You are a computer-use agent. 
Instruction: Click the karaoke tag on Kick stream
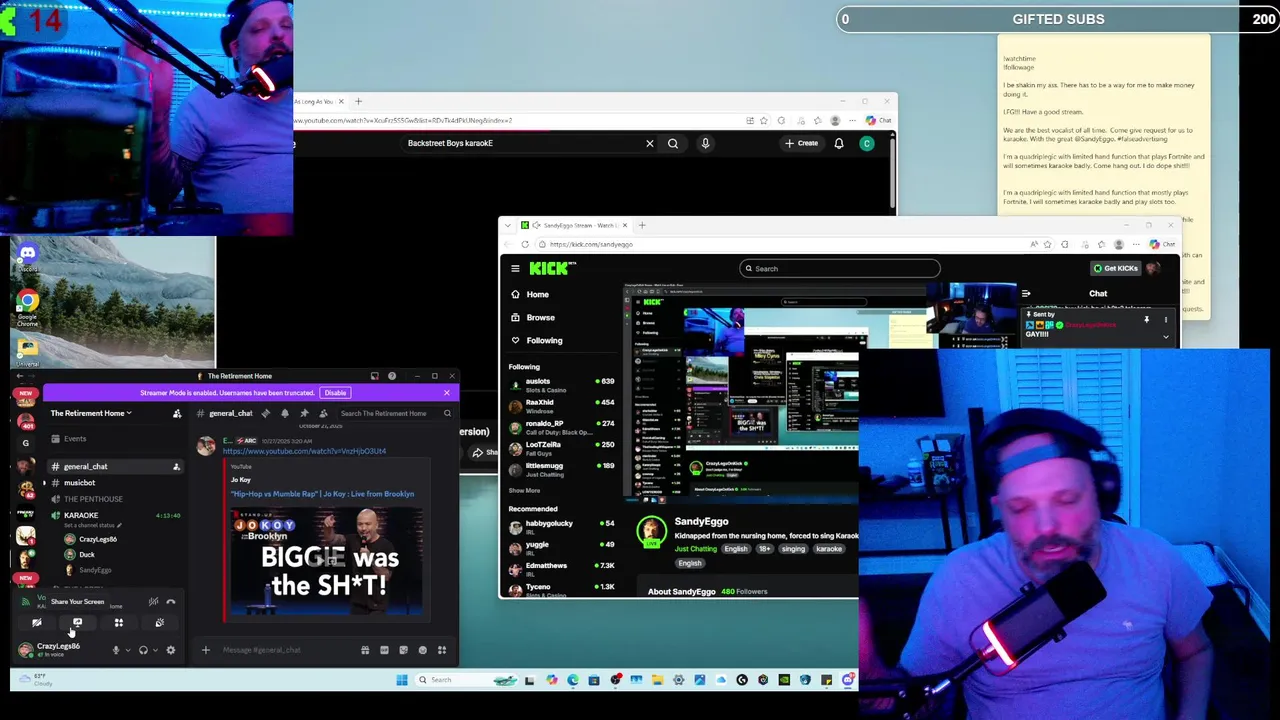point(828,549)
